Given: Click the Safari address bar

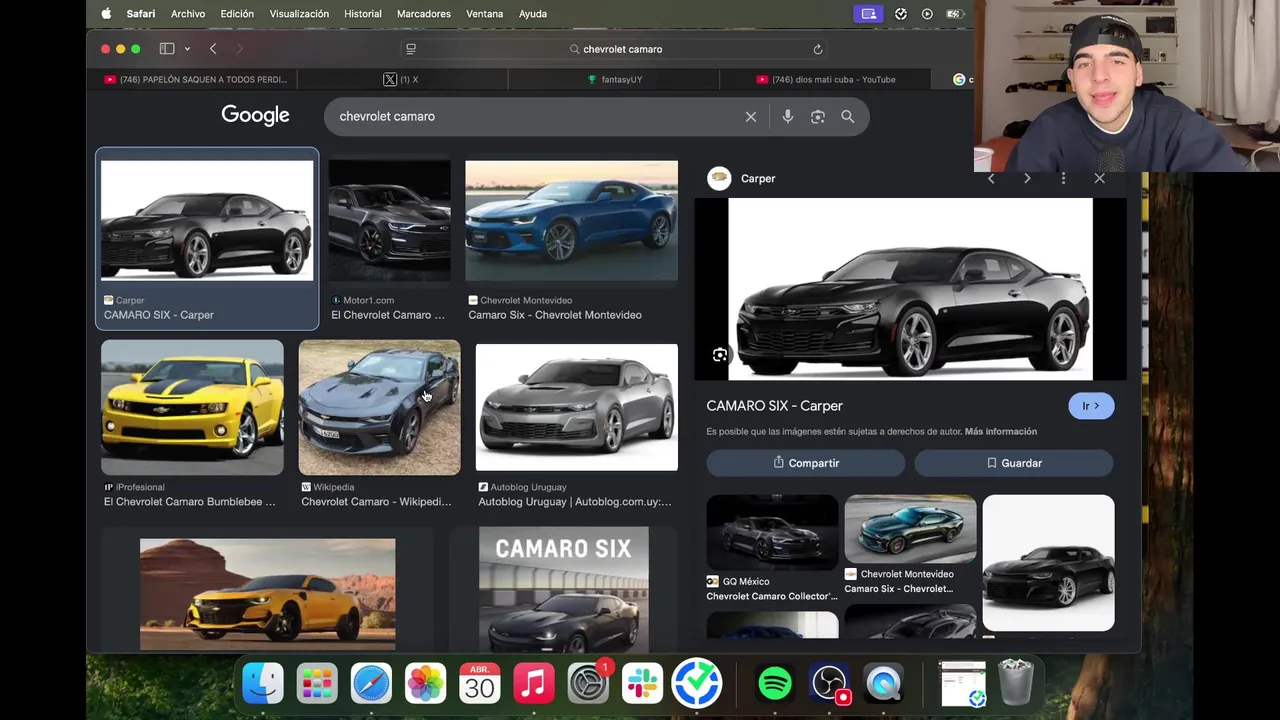Looking at the screenshot, I should pos(616,49).
